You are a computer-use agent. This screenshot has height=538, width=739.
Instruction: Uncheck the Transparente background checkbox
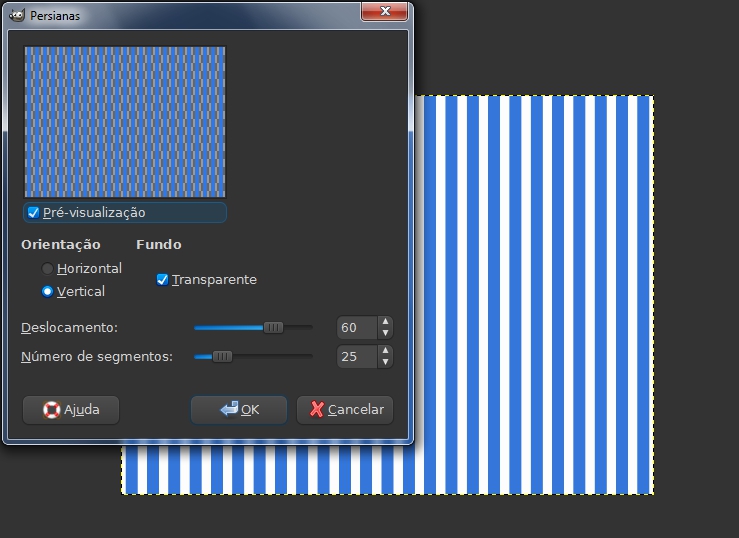point(162,280)
